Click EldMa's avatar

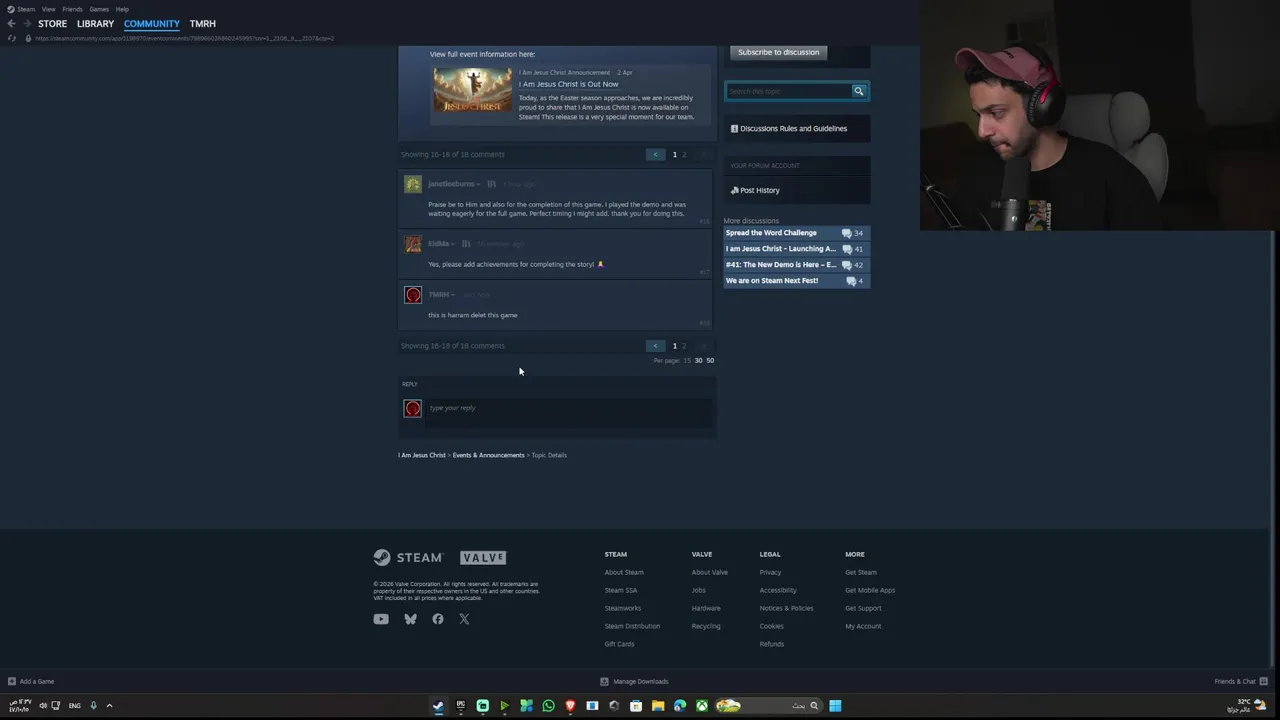pos(413,244)
